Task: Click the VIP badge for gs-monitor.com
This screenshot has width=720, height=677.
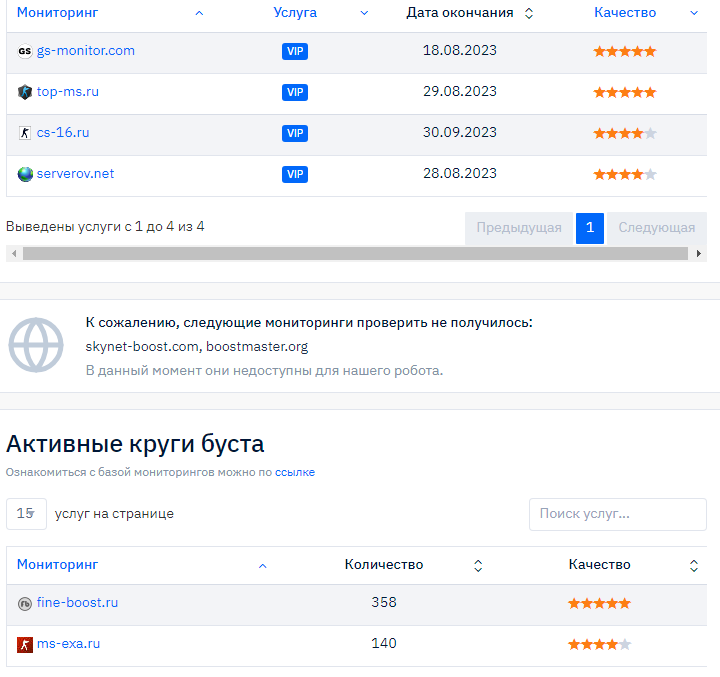Action: [x=295, y=51]
